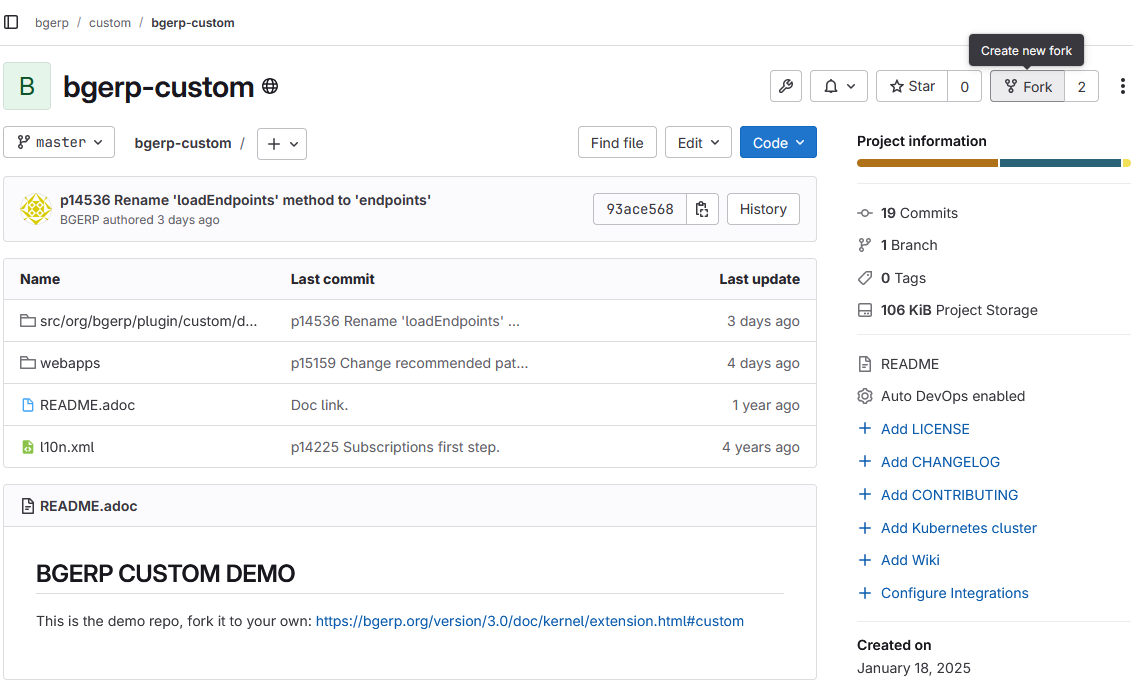The image size is (1133, 693).
Task: Open the master branch dropdown
Action: [59, 142]
